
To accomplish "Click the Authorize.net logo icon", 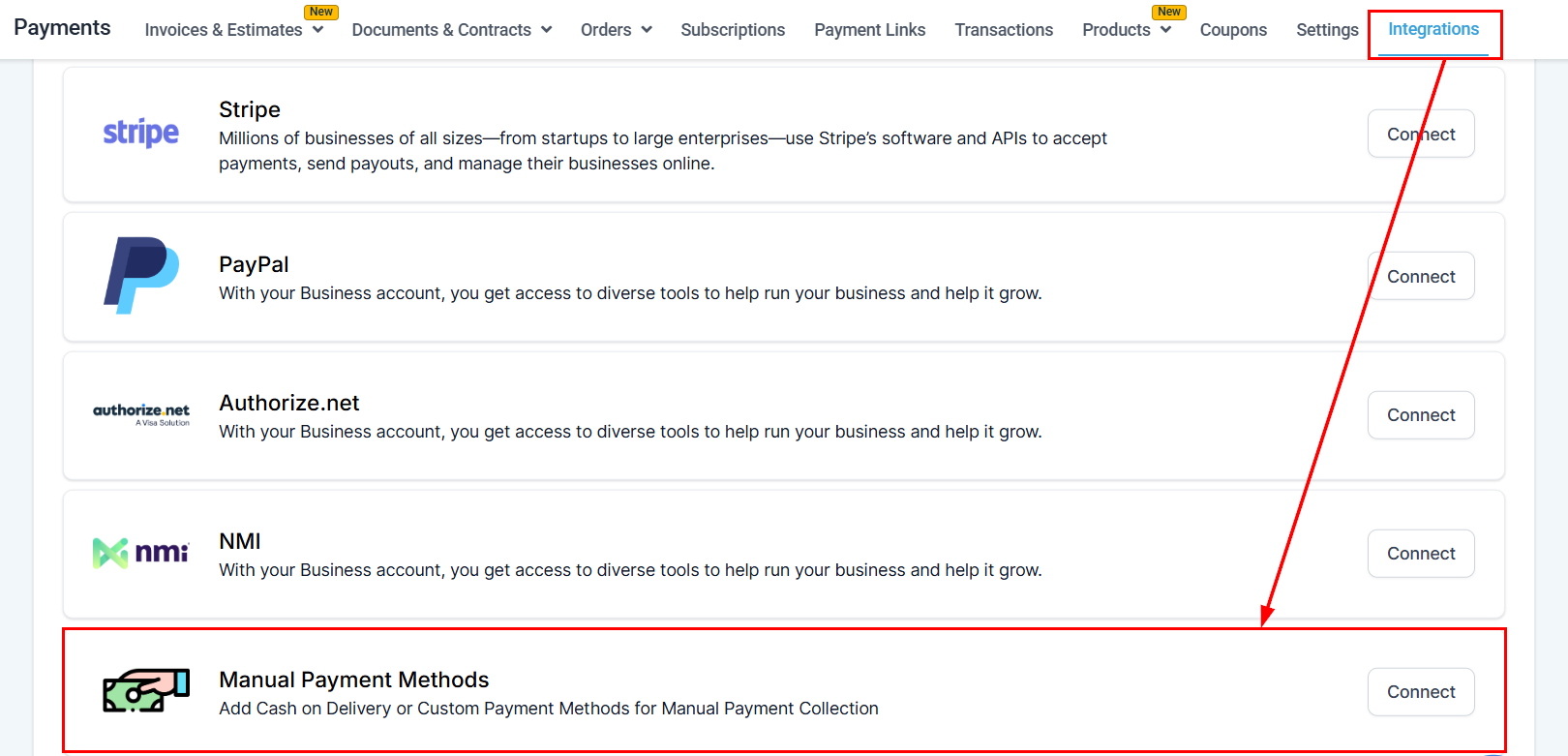I will [141, 414].
